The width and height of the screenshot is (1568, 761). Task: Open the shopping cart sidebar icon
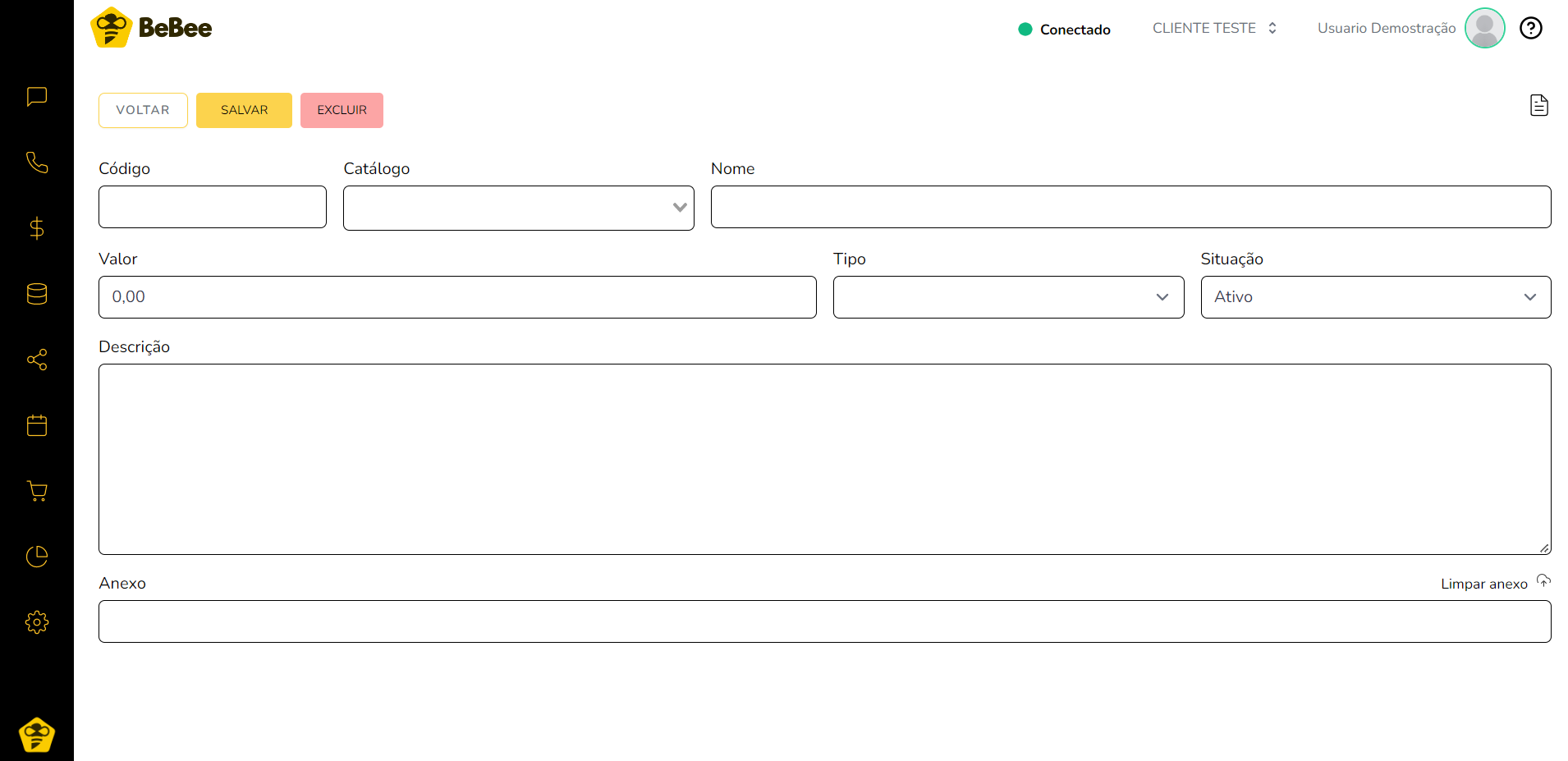click(37, 491)
